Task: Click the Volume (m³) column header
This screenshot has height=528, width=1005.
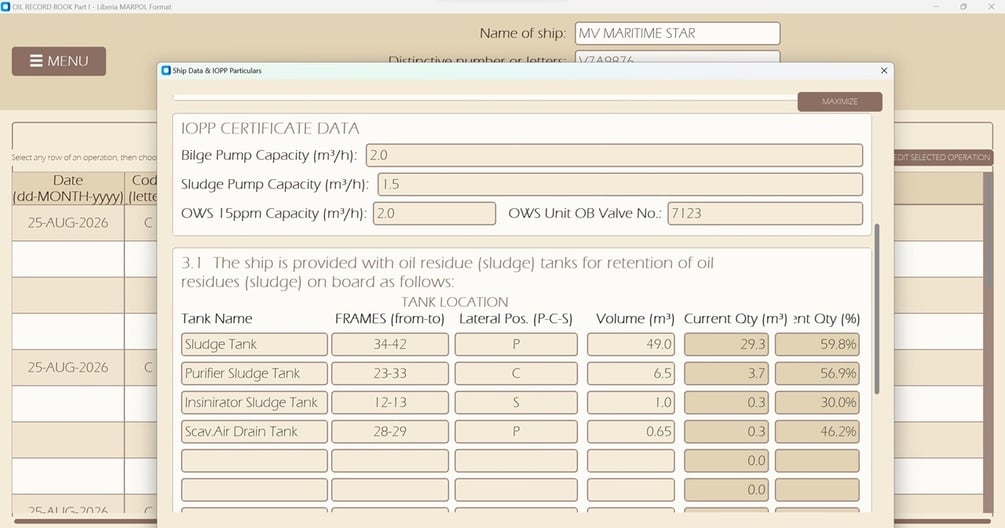Action: [x=635, y=318]
